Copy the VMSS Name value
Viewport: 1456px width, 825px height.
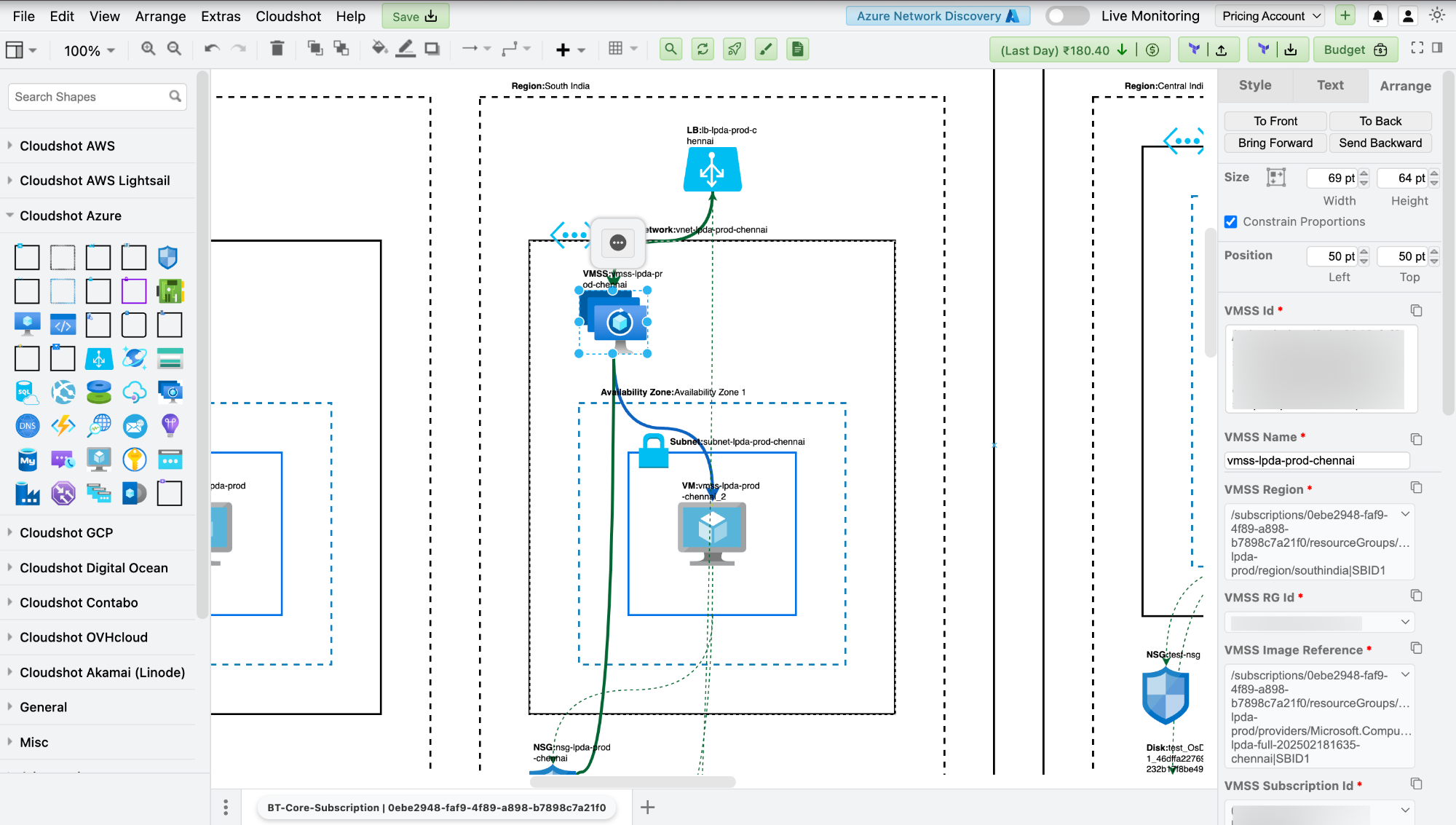click(x=1416, y=439)
